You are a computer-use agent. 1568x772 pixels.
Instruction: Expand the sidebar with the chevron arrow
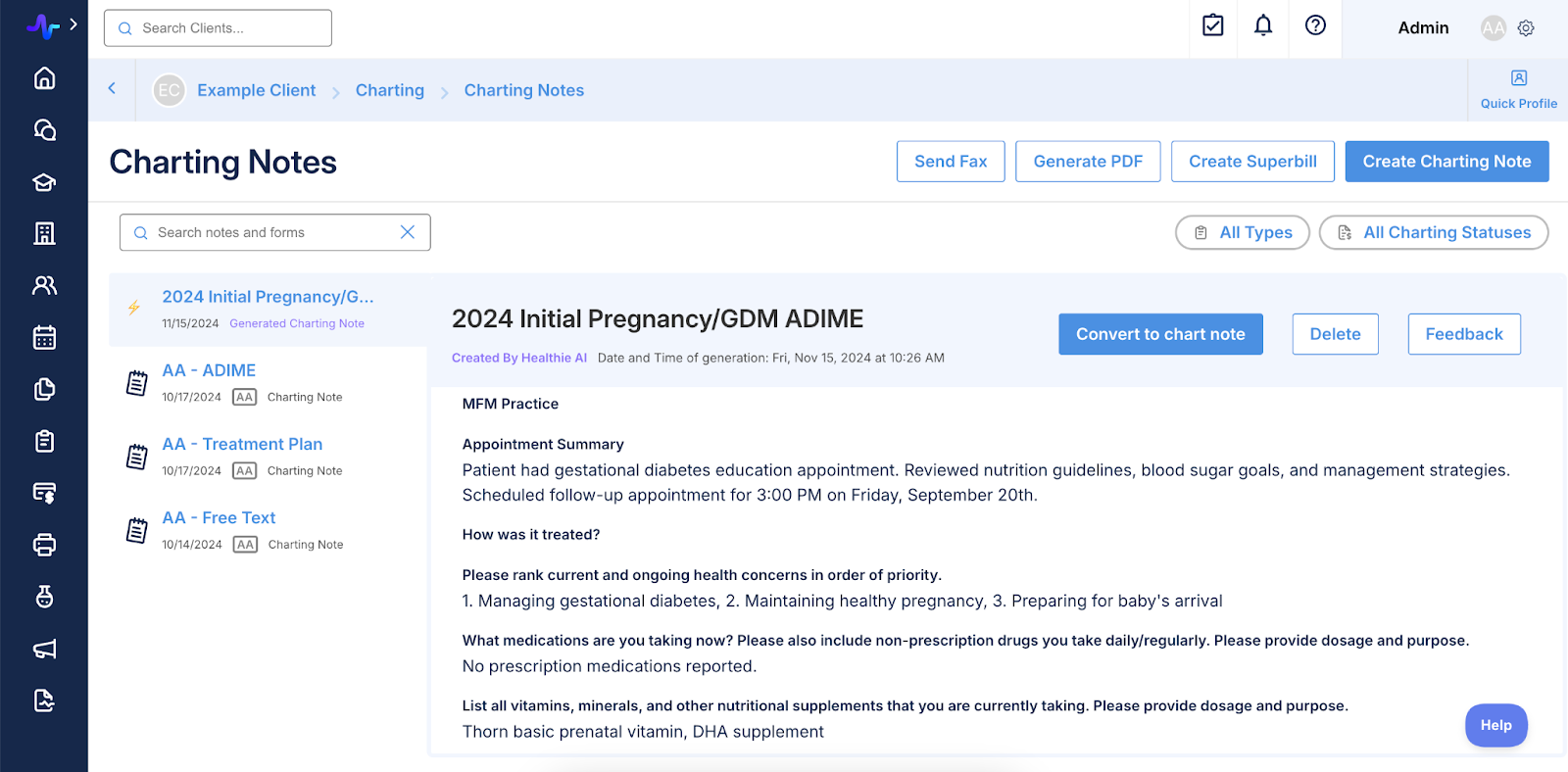coord(73,24)
